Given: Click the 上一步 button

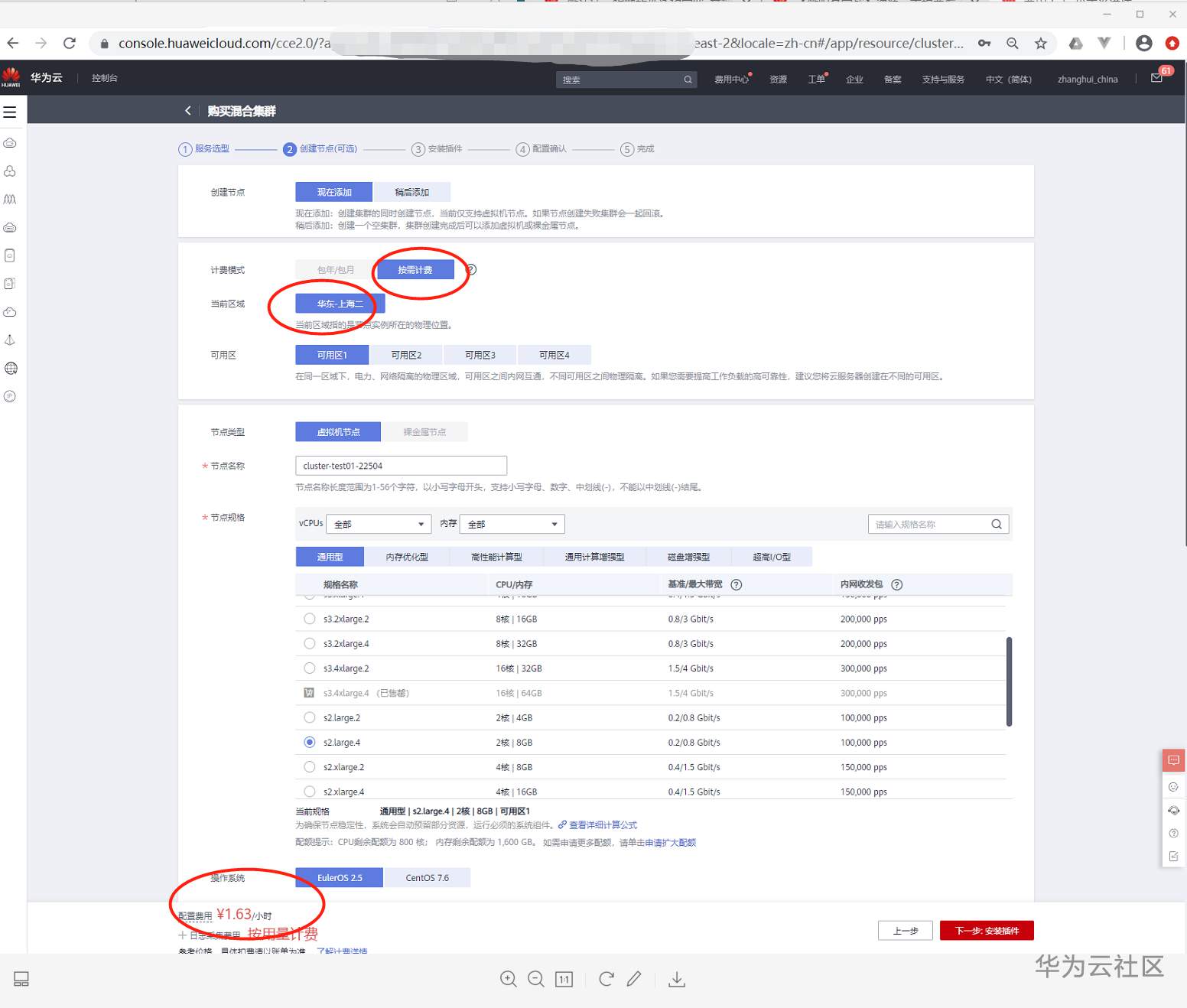Looking at the screenshot, I should pos(906,931).
